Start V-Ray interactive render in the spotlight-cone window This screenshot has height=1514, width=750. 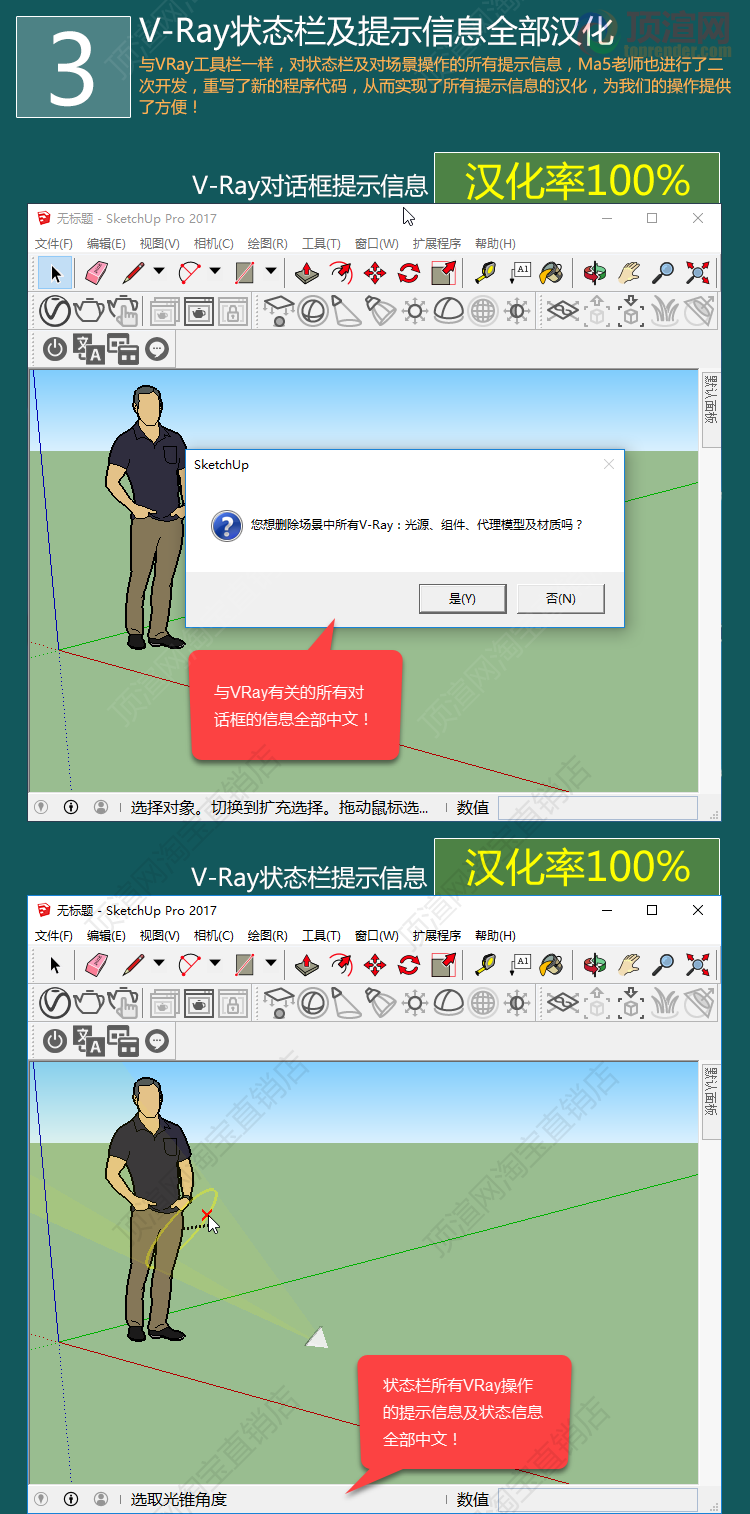click(122, 1003)
